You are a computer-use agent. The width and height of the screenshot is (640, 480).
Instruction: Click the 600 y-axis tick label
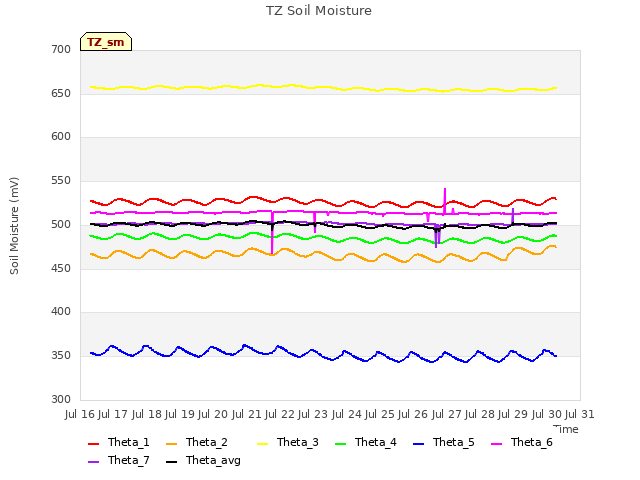coord(61,137)
